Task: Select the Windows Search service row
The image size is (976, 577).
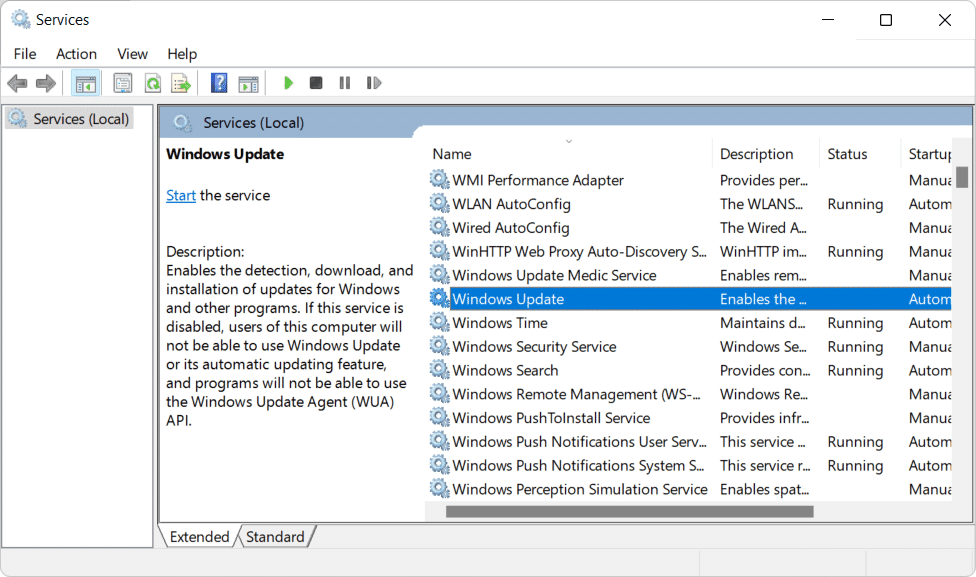Action: 505,370
